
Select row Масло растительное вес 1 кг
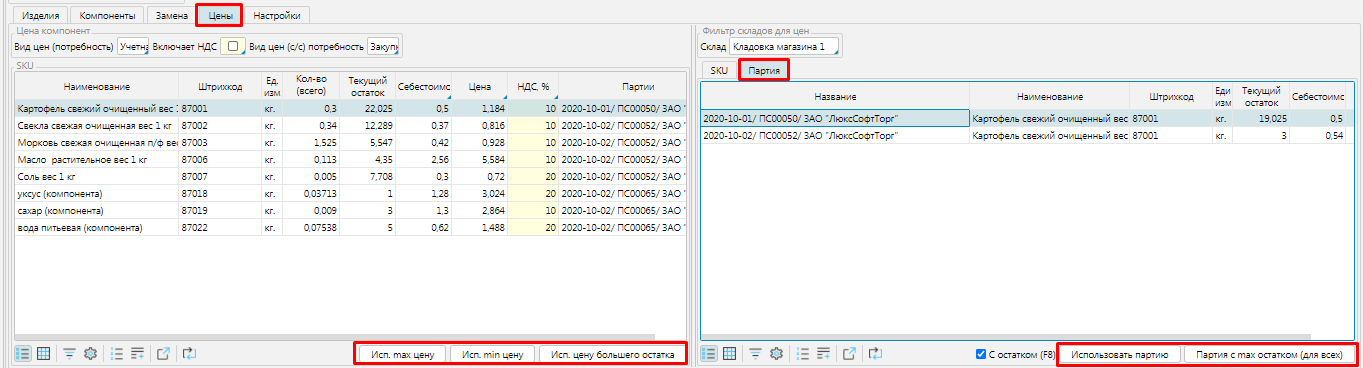click(x=348, y=160)
